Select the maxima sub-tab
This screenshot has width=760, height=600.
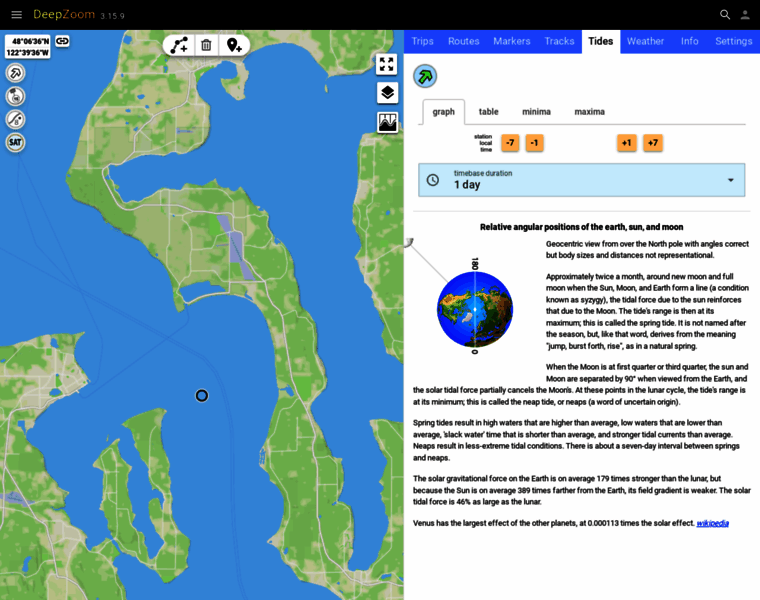coord(589,112)
